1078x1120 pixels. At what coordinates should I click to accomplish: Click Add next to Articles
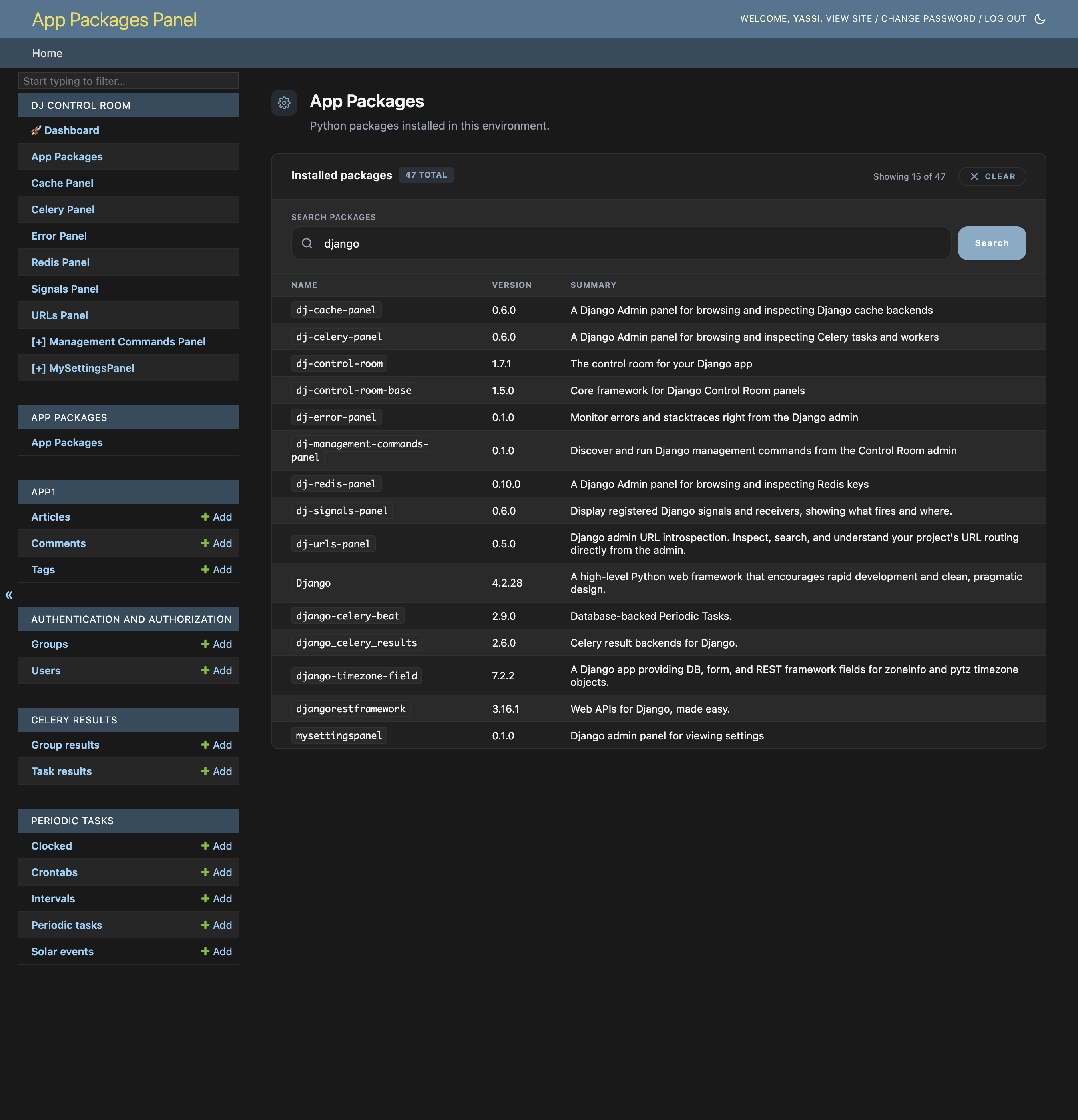(x=217, y=517)
